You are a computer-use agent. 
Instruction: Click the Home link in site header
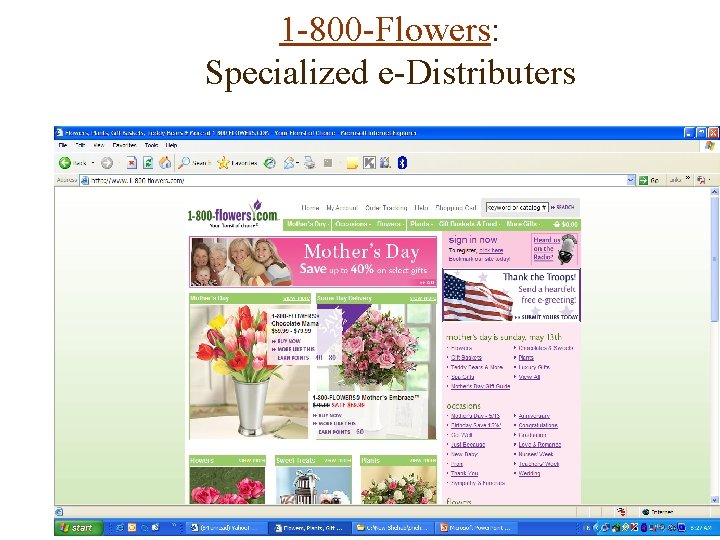pos(310,208)
